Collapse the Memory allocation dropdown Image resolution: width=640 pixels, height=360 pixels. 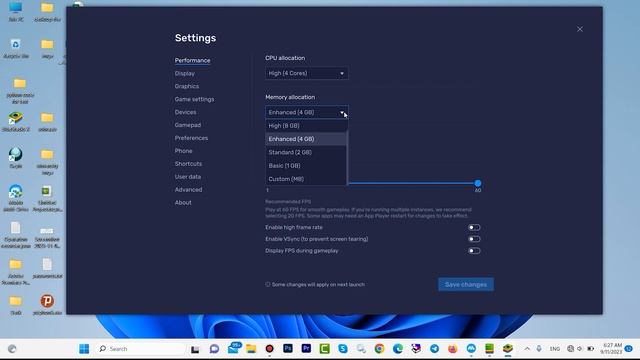point(307,112)
